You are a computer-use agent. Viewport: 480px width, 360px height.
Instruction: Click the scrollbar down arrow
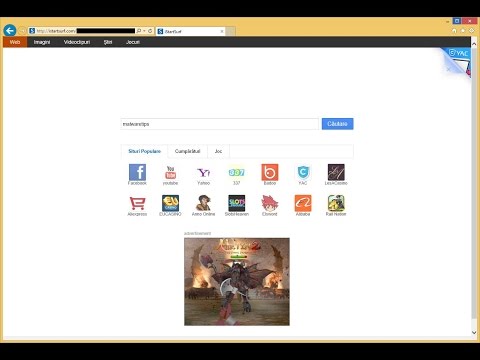click(x=474, y=332)
